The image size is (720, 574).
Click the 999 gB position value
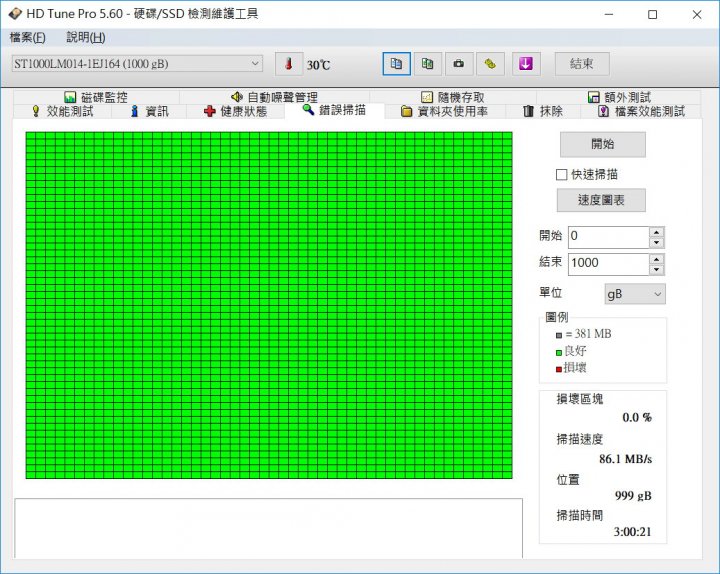pos(633,495)
